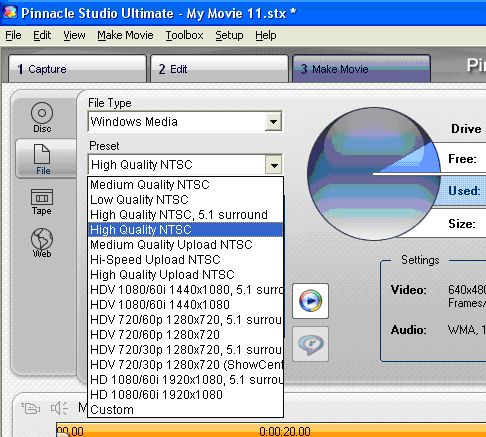Open the Setup menu
Viewport: 486px width, 437px height.
coord(229,35)
